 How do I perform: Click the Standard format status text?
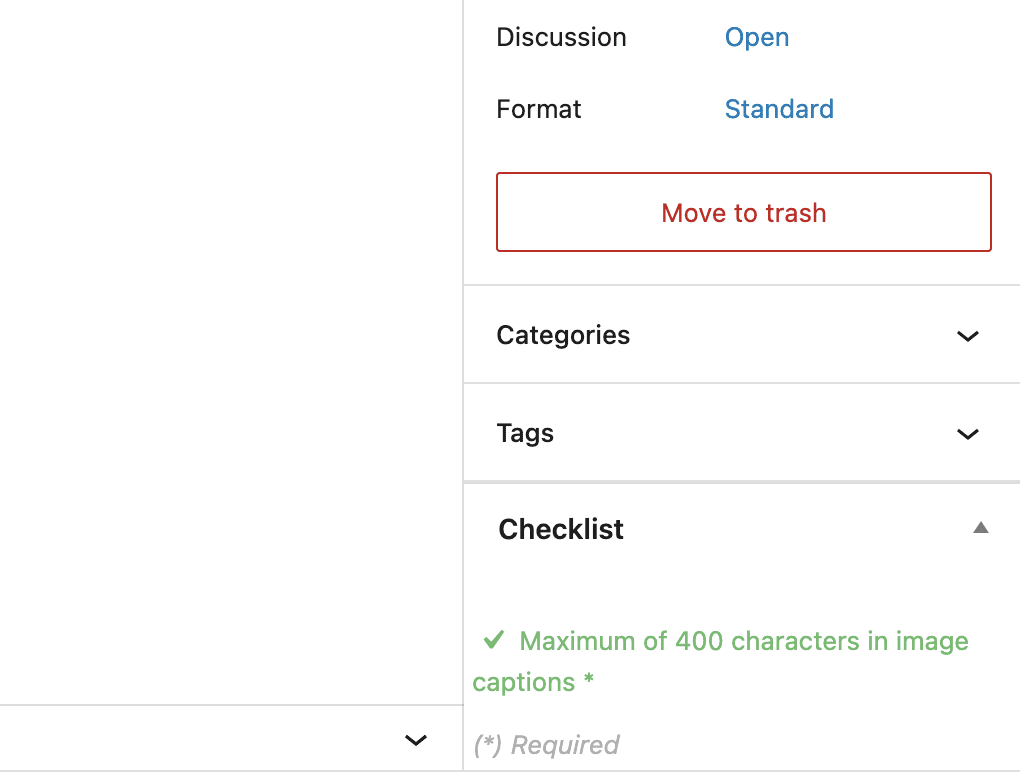click(779, 109)
